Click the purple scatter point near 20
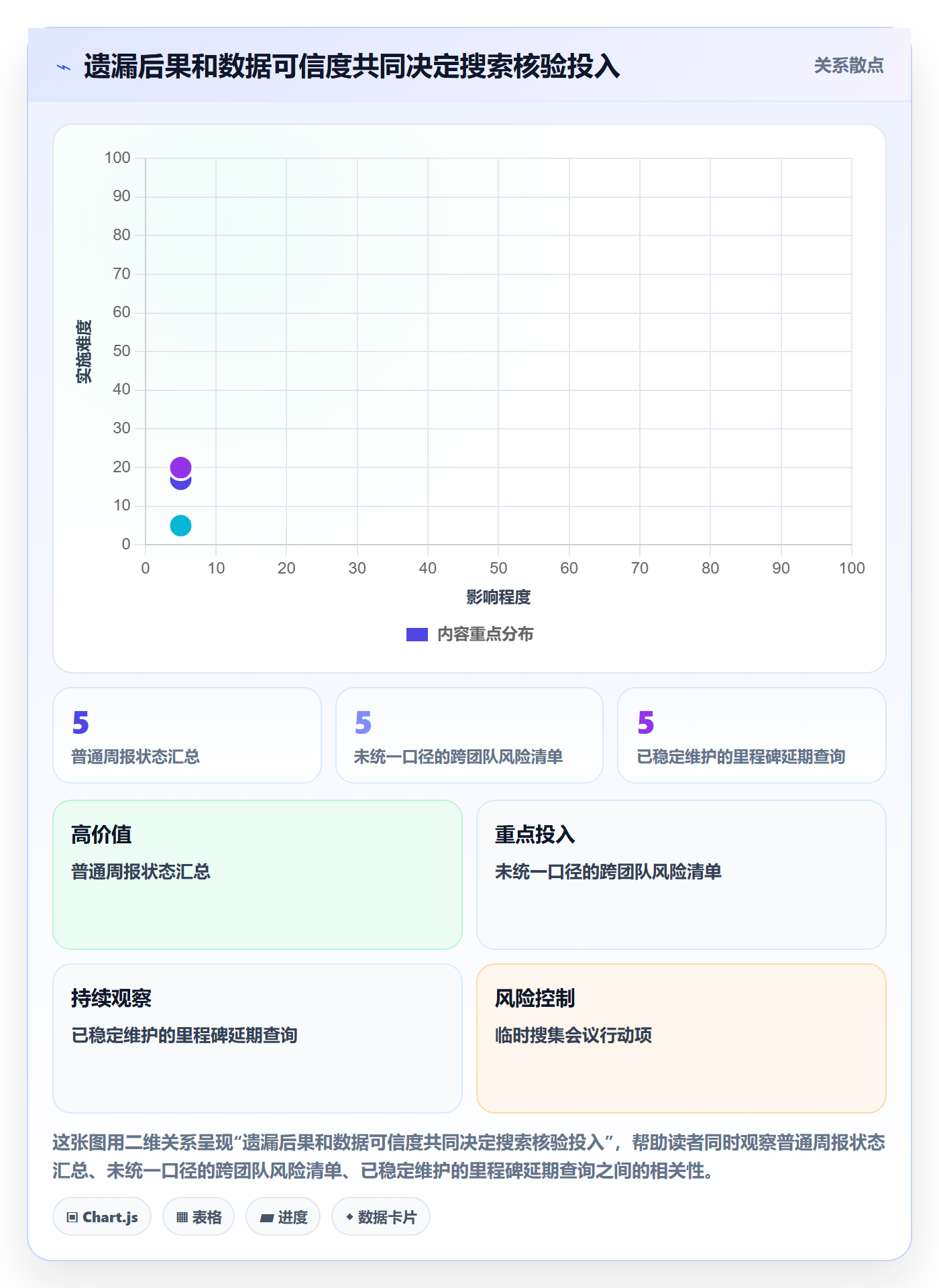Screen dimensions: 939x1288 tap(180, 467)
